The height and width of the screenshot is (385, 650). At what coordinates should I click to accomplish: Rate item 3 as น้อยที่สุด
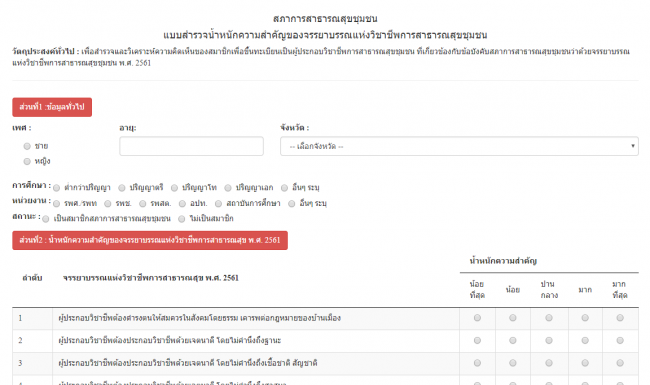[478, 363]
